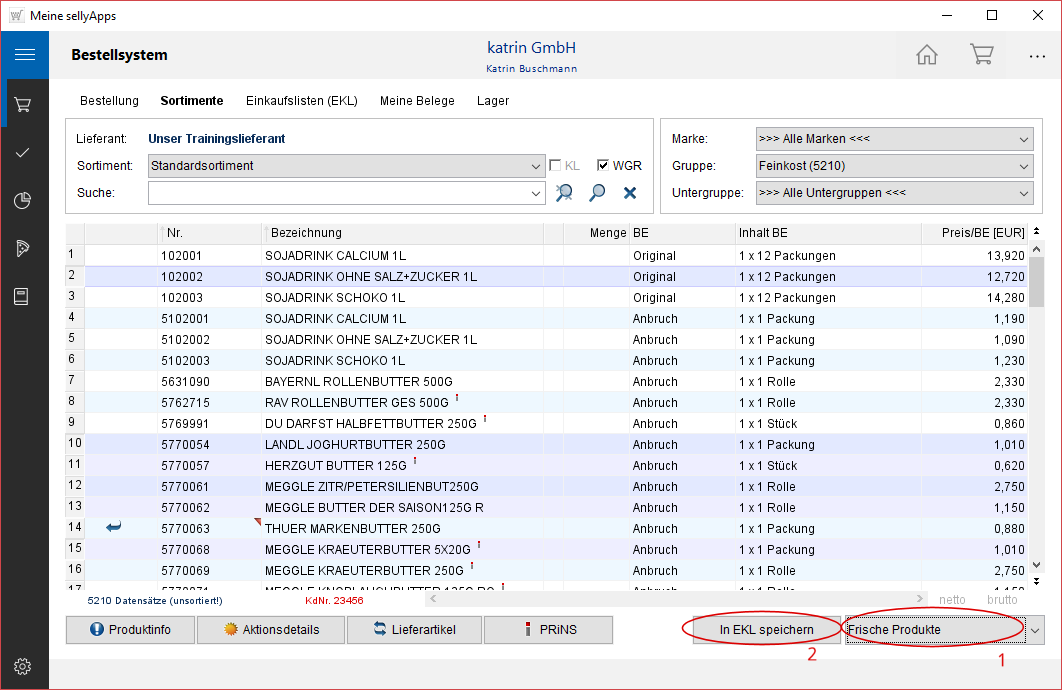
Task: Open the Meine Belege tab
Action: click(x=417, y=101)
